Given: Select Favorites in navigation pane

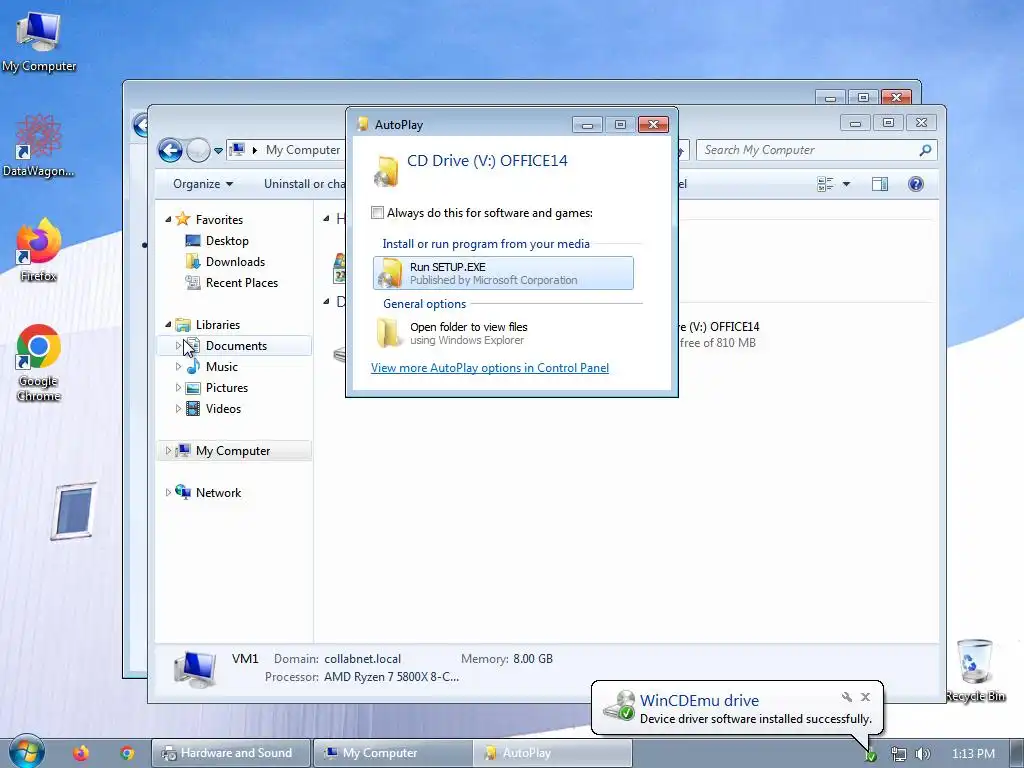Looking at the screenshot, I should click(219, 220).
